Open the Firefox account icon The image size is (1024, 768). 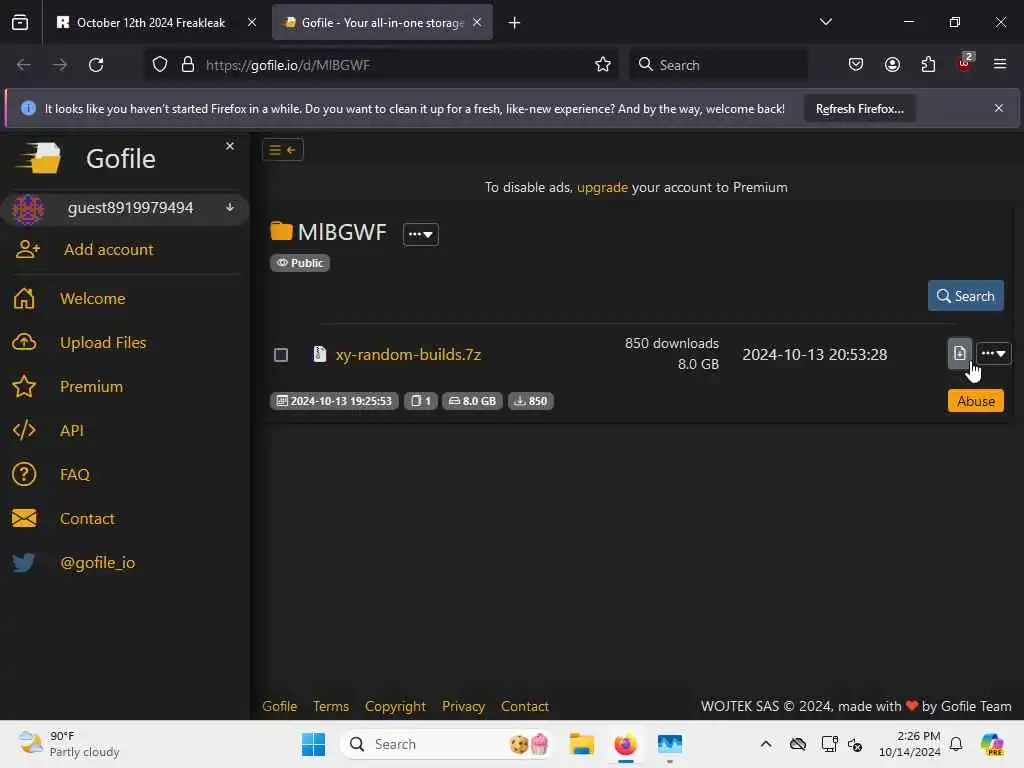pyautogui.click(x=892, y=65)
